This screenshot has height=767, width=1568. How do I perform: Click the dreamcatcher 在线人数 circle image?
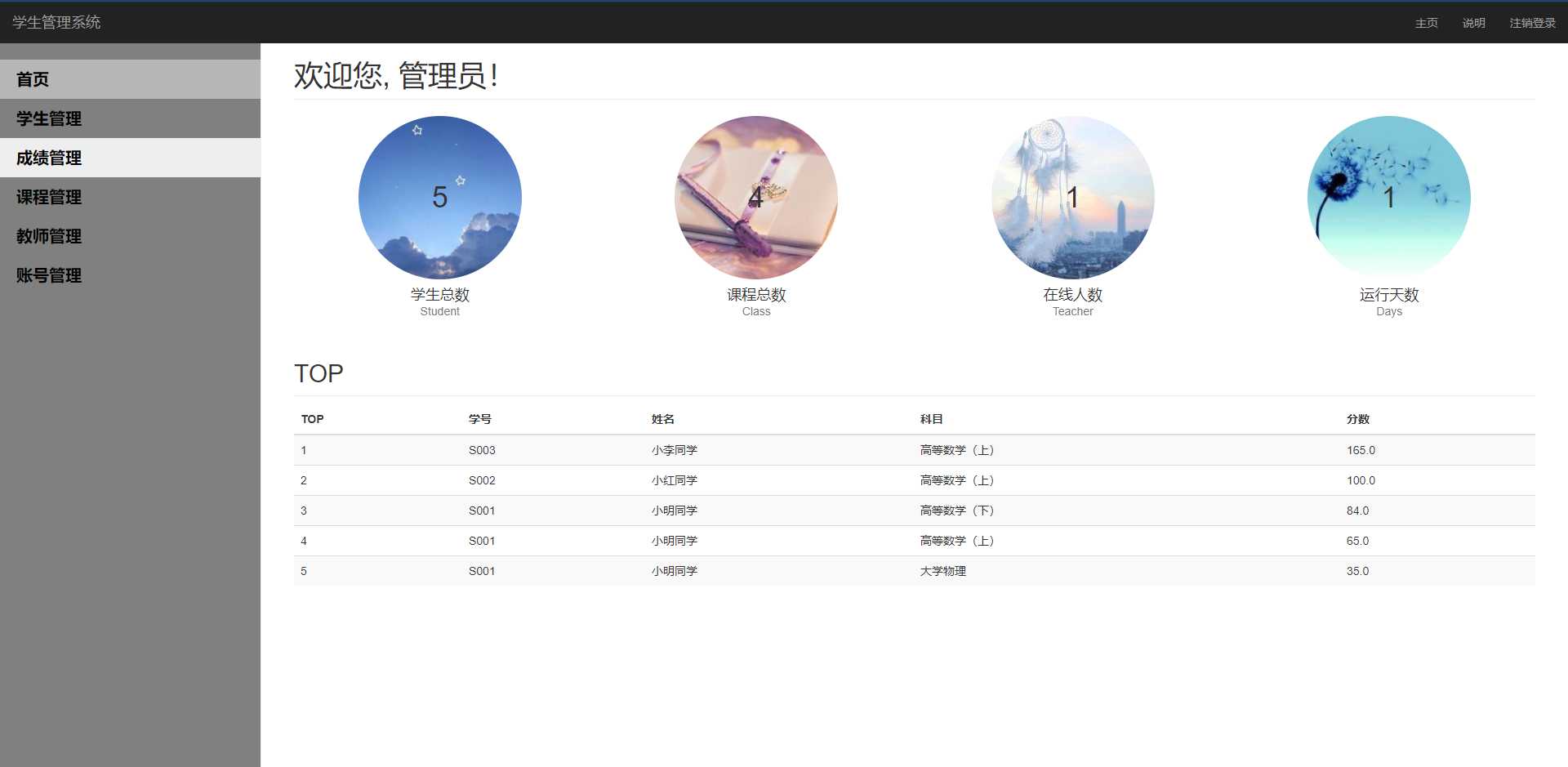(x=1073, y=198)
